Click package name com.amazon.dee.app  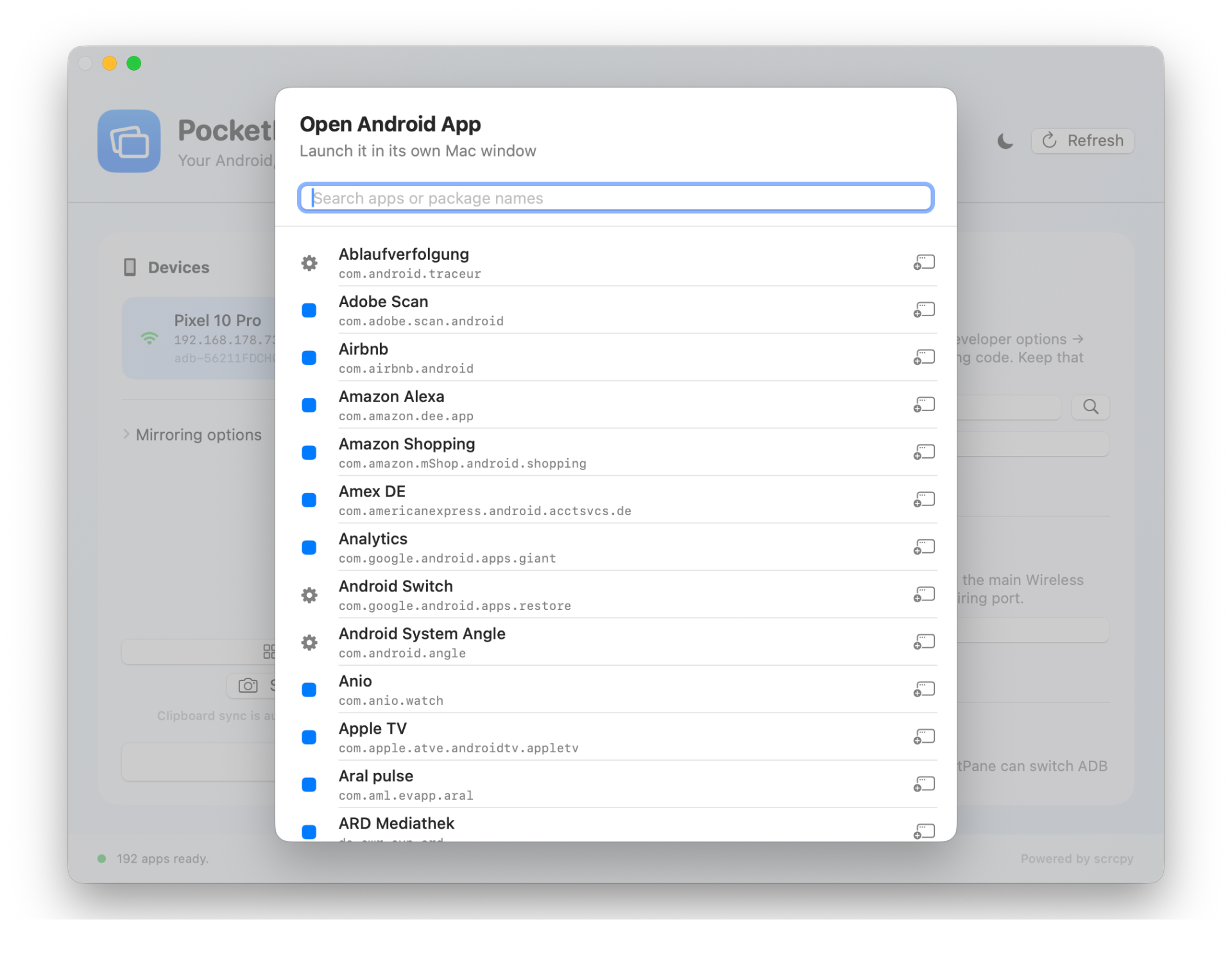pos(406,416)
